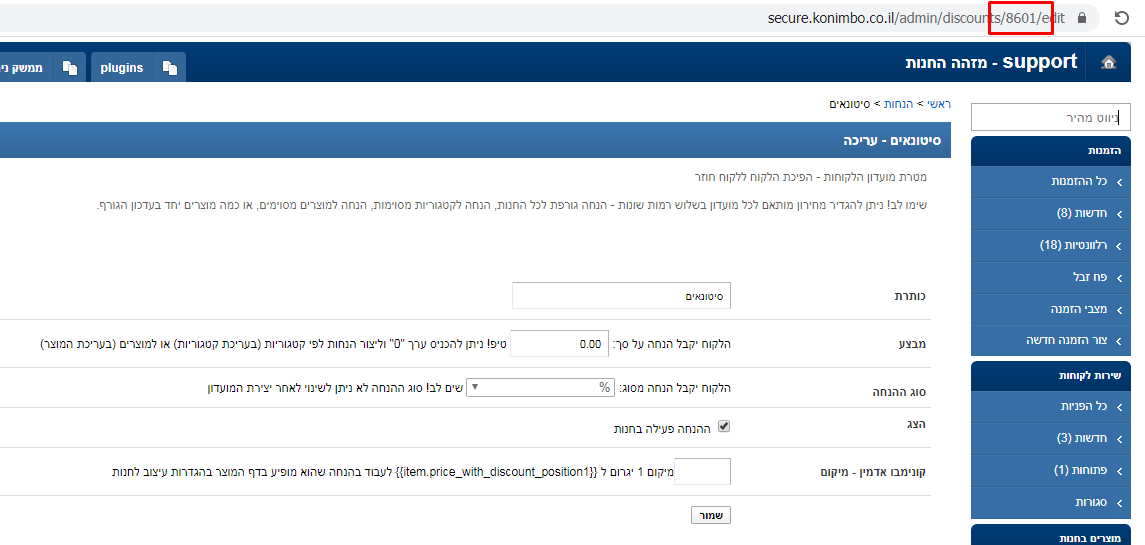This screenshot has height=545, width=1145.
Task: Click the הזמנות sidebar section header
Action: 1051,150
